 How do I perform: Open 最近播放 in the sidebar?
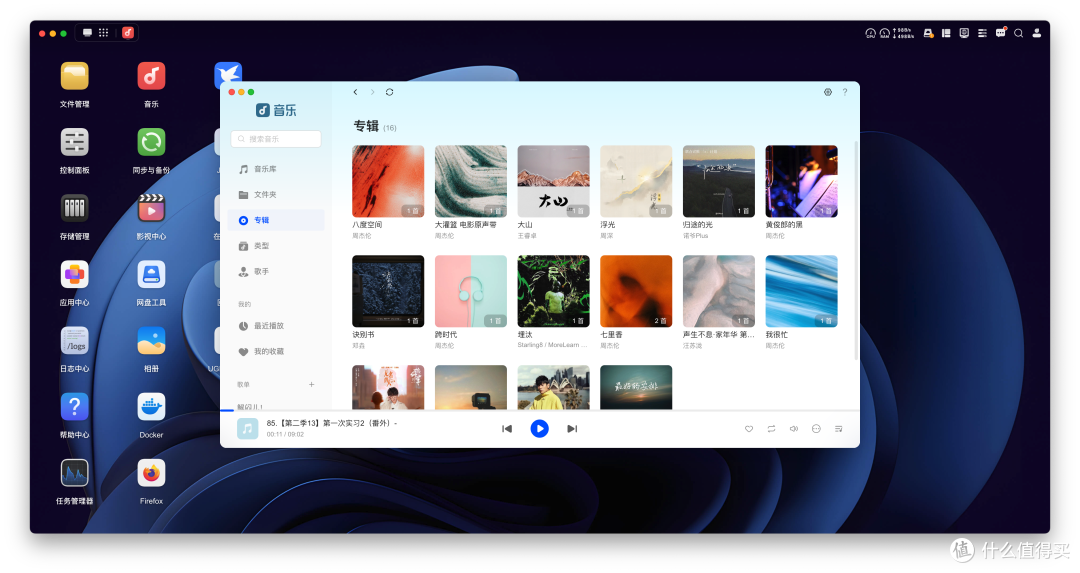click(276, 325)
